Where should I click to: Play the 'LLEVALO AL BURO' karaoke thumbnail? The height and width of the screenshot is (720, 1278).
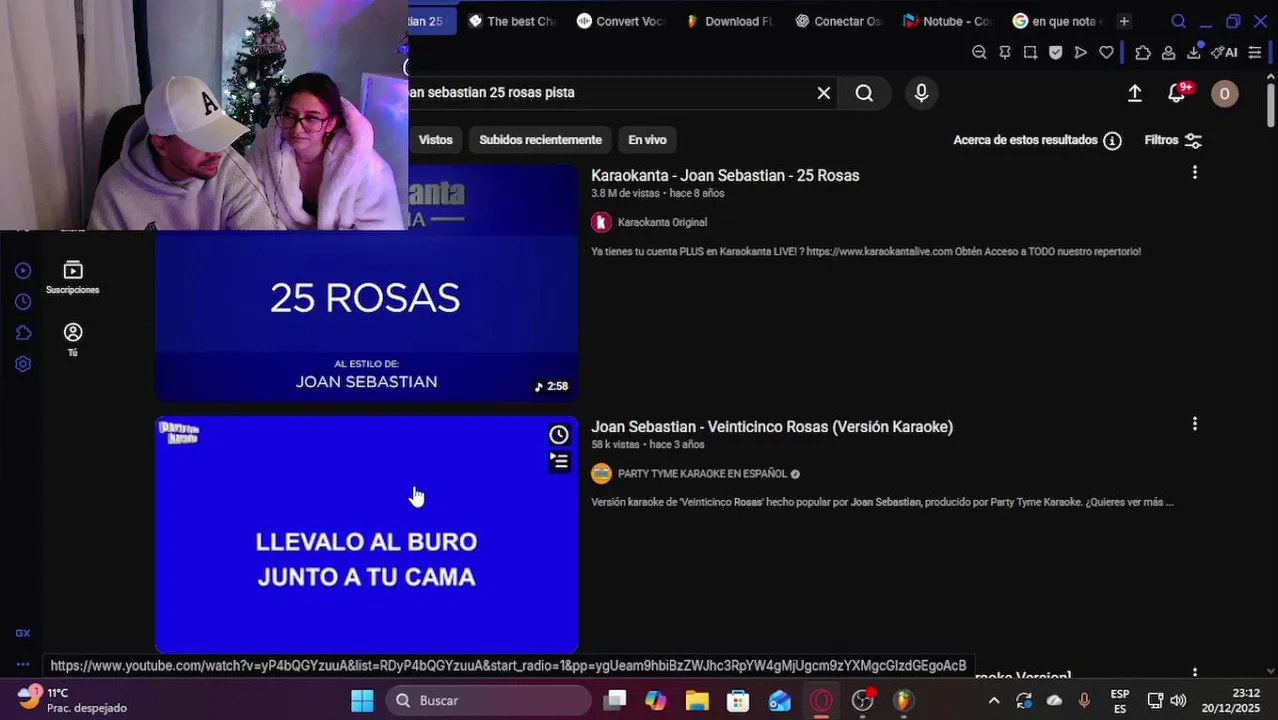tap(366, 535)
